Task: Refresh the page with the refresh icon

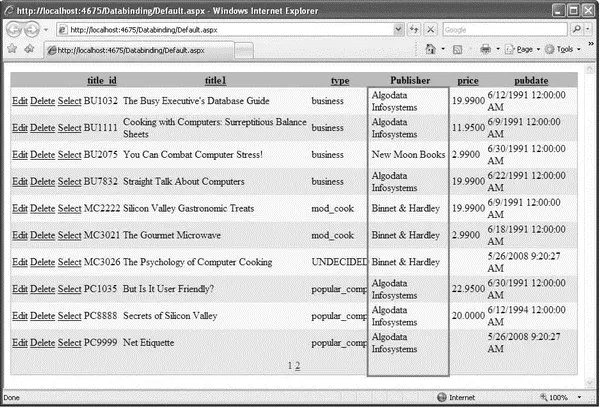Action: tap(414, 29)
